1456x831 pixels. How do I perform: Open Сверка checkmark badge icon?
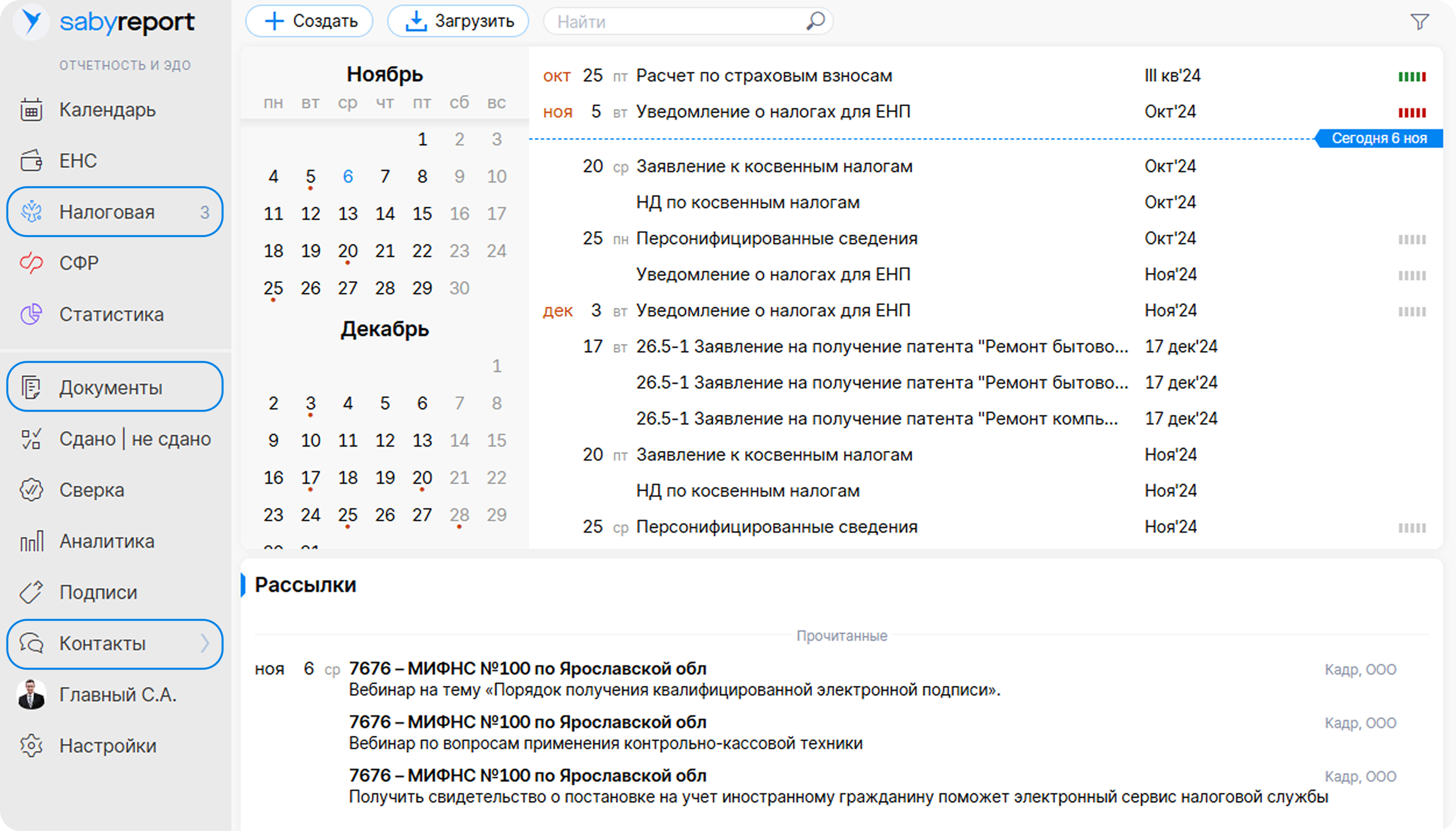click(x=32, y=490)
